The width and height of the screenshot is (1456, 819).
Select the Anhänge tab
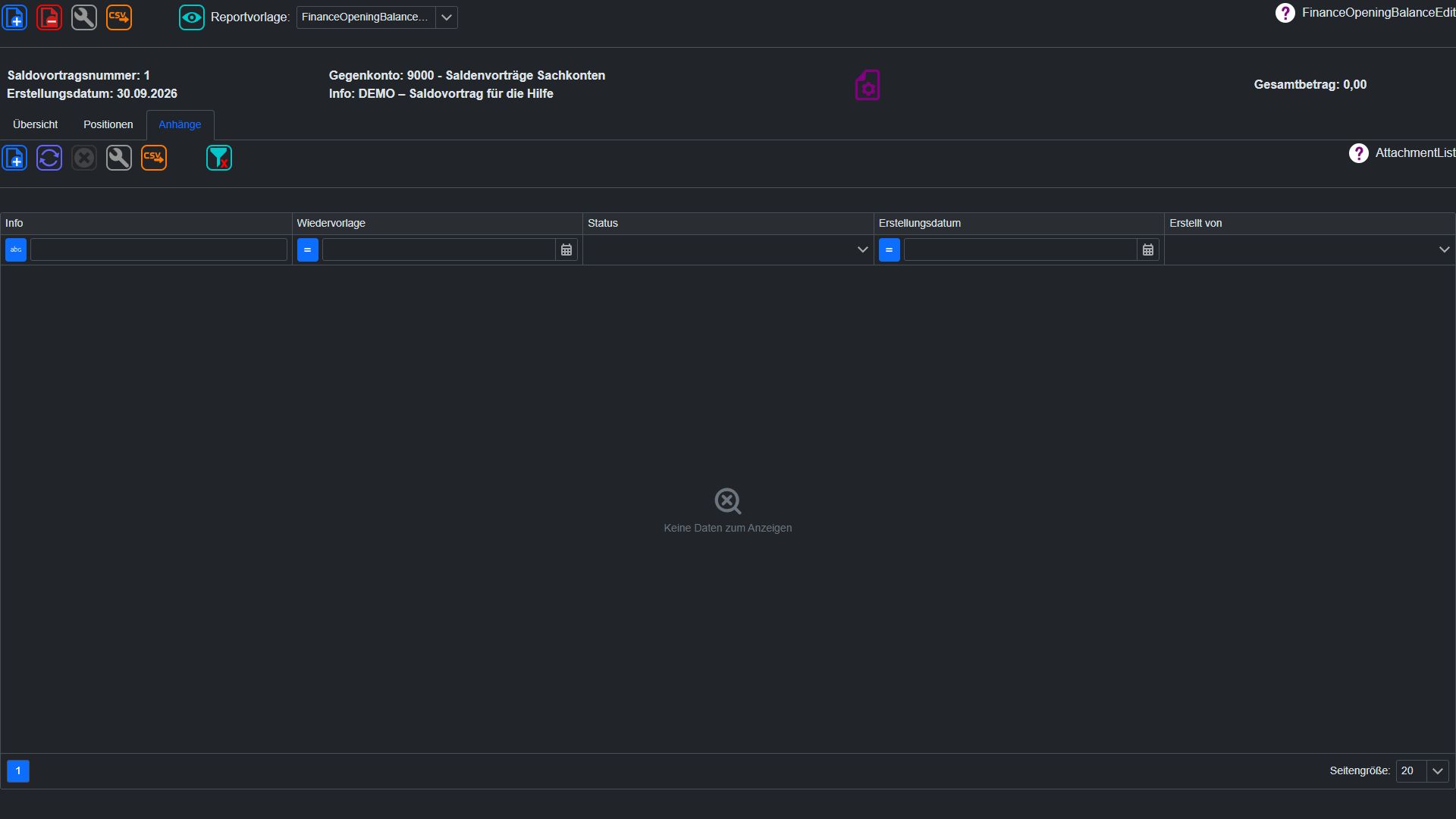tap(180, 124)
